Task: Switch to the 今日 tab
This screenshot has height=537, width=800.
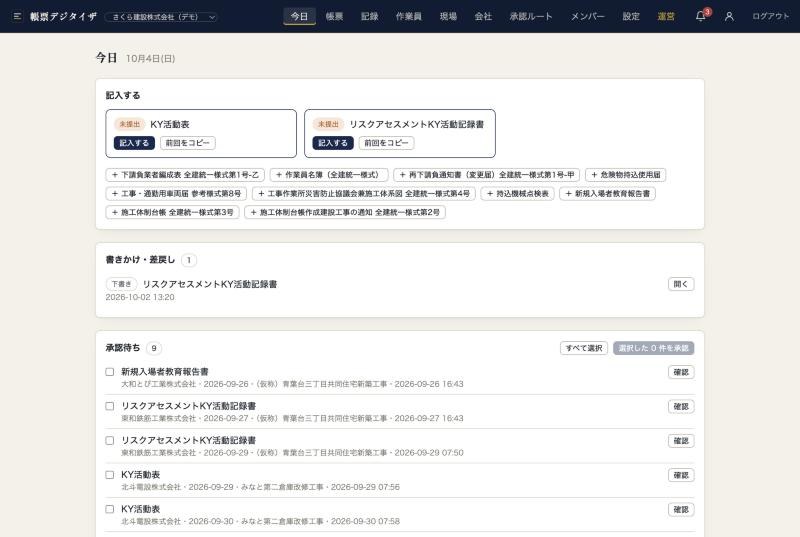Action: pyautogui.click(x=299, y=16)
